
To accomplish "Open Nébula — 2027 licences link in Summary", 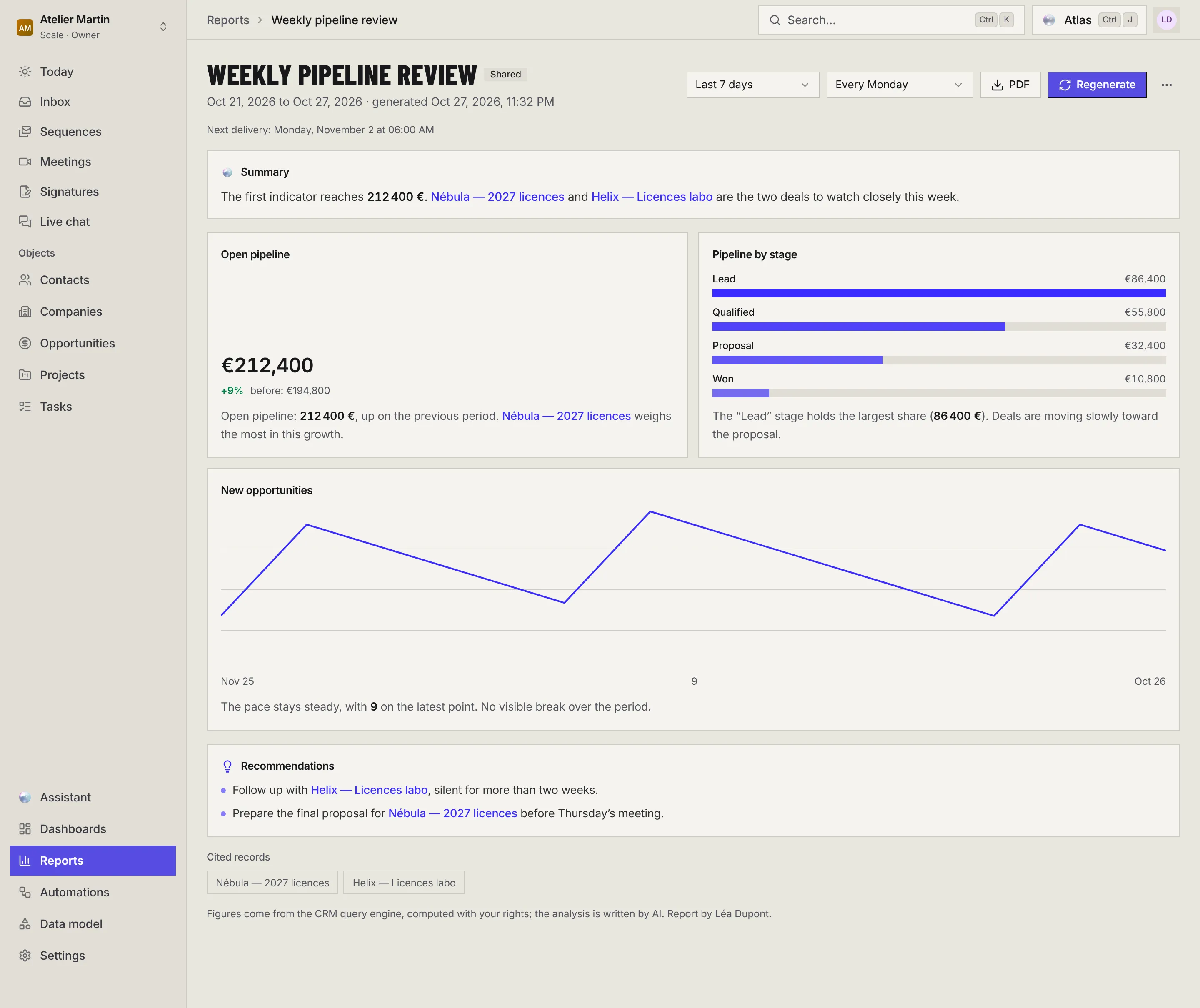I will 497,197.
